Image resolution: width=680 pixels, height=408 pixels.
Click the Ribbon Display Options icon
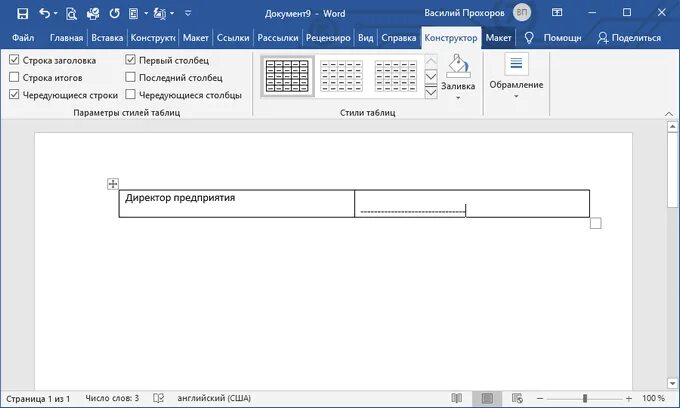(x=557, y=13)
